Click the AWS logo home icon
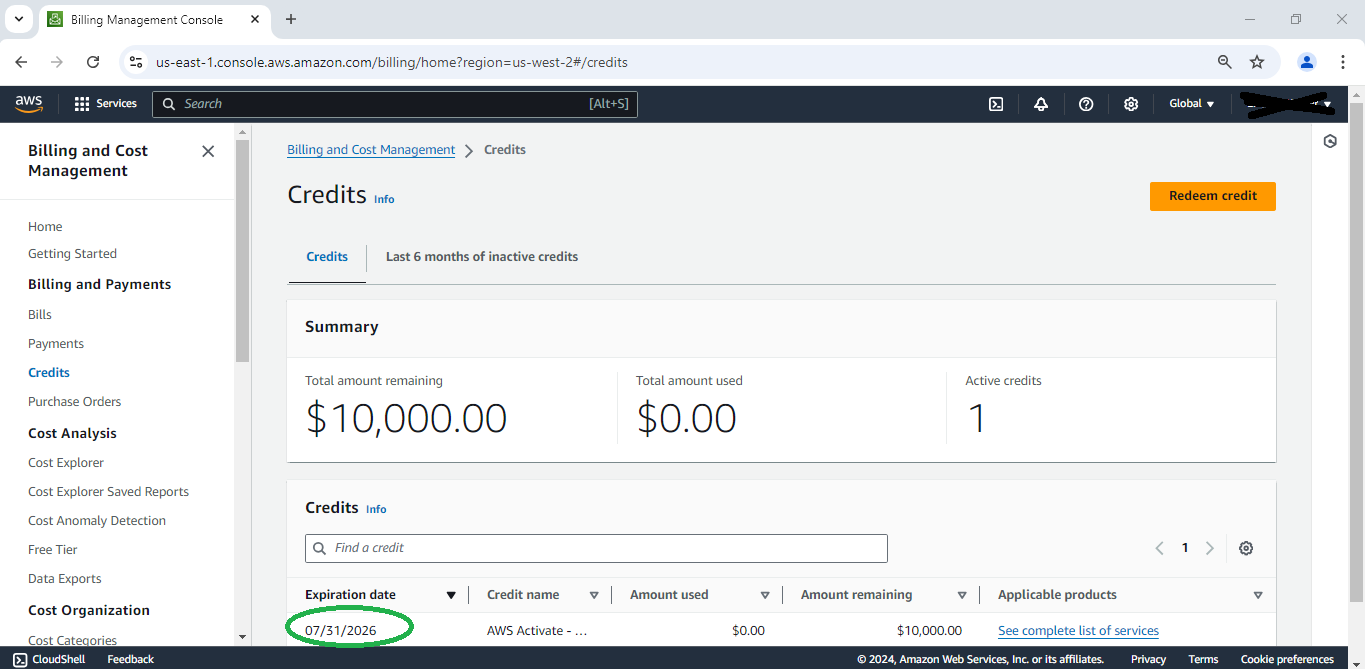The height and width of the screenshot is (669, 1365). tap(29, 103)
